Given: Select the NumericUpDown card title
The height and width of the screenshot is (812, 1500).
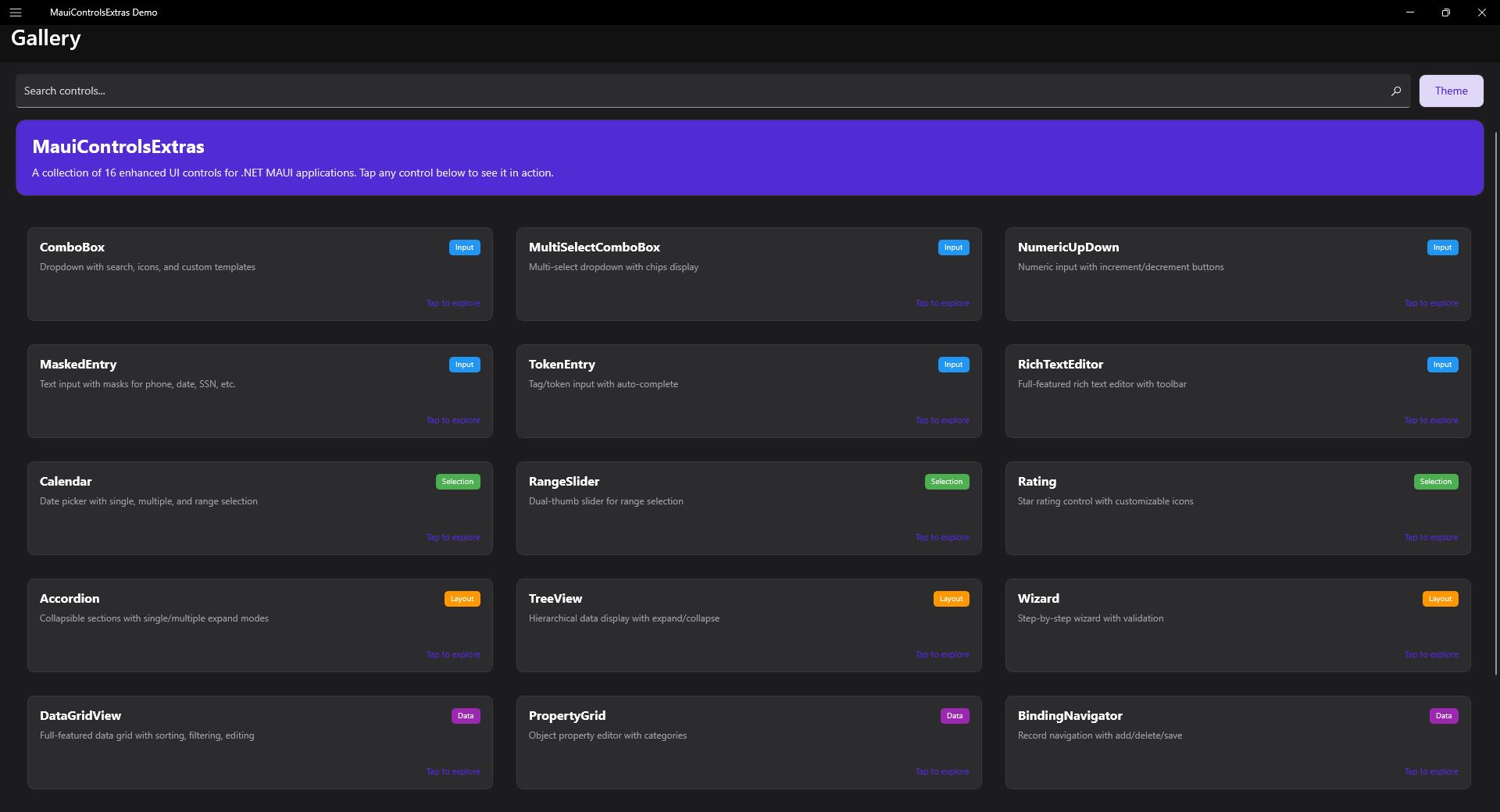Looking at the screenshot, I should [x=1068, y=247].
